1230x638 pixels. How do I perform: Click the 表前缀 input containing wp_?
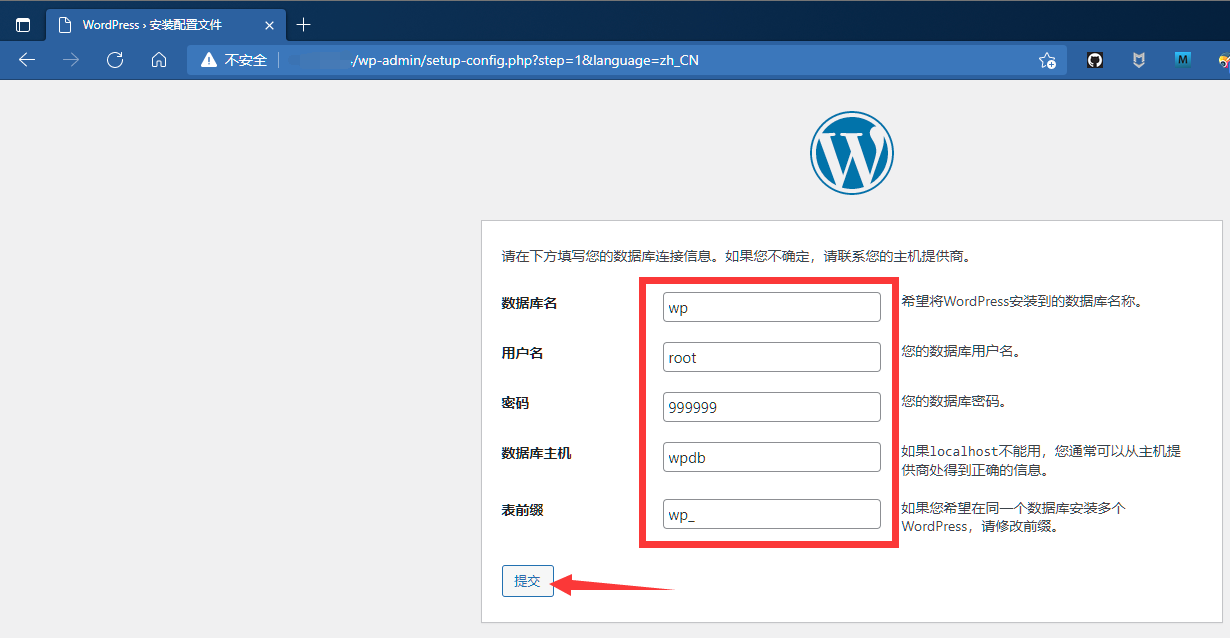771,514
